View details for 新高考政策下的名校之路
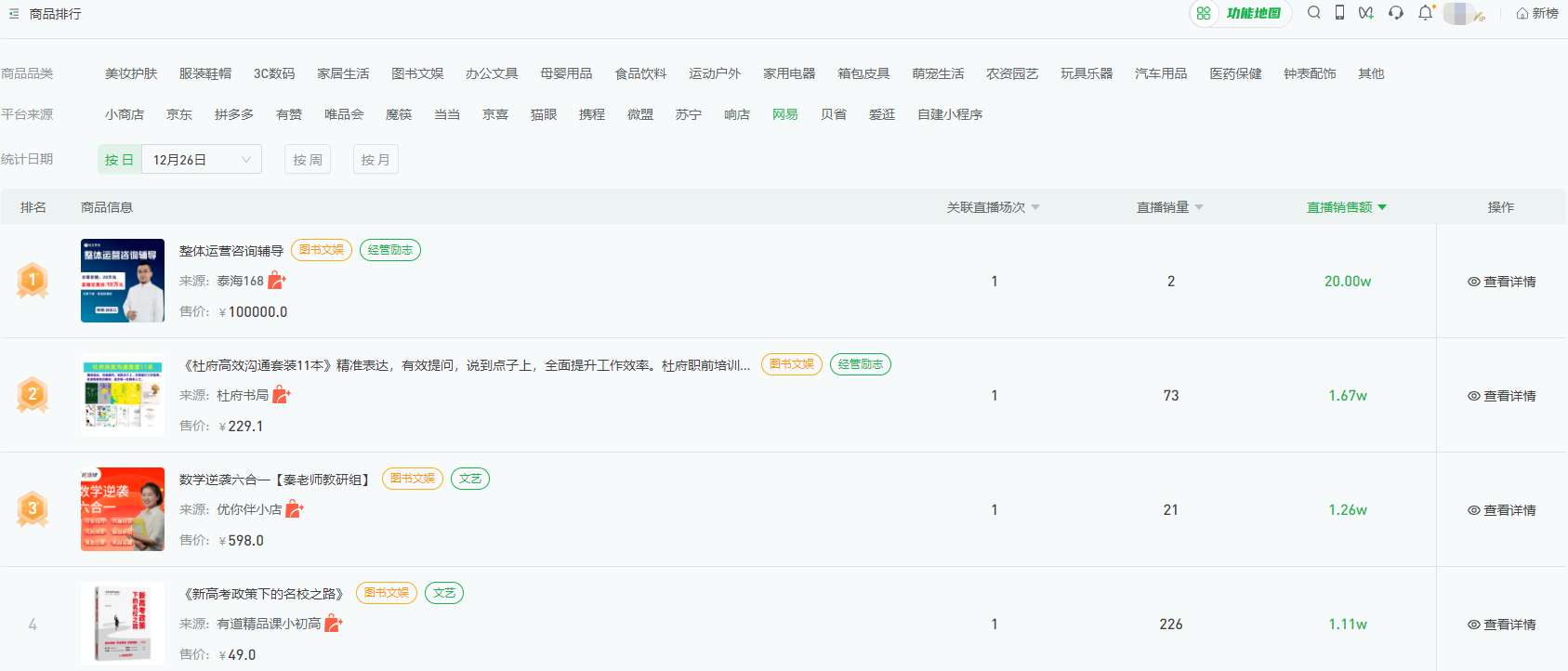Viewport: 1568px width, 671px height. click(1501, 625)
